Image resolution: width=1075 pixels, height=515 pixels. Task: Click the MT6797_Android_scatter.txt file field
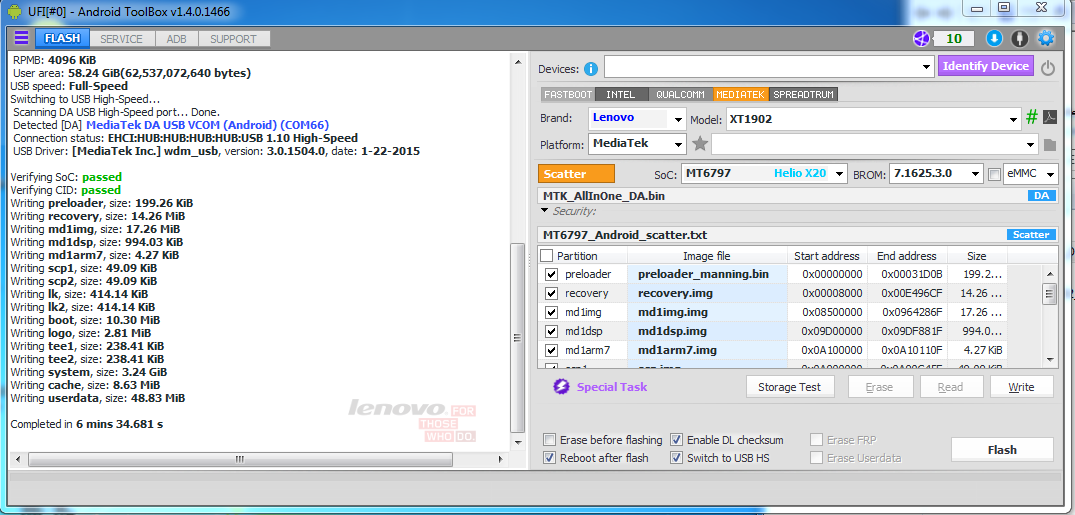click(x=771, y=235)
